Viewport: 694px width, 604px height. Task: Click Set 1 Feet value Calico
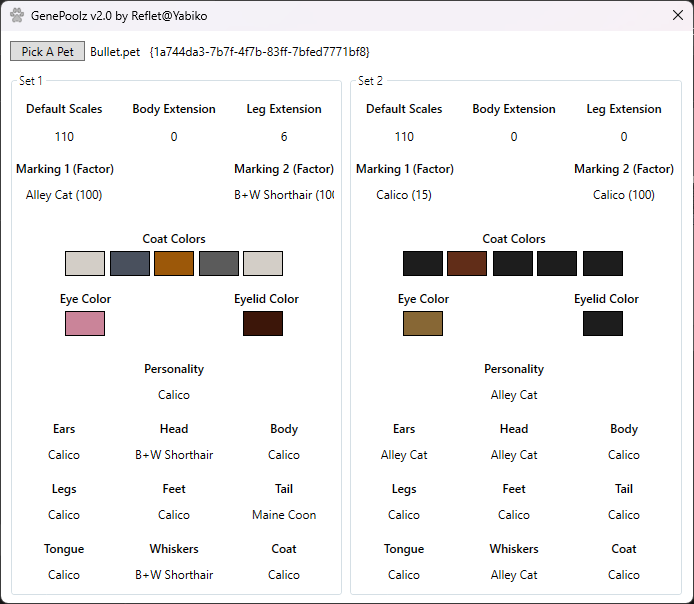(x=174, y=515)
